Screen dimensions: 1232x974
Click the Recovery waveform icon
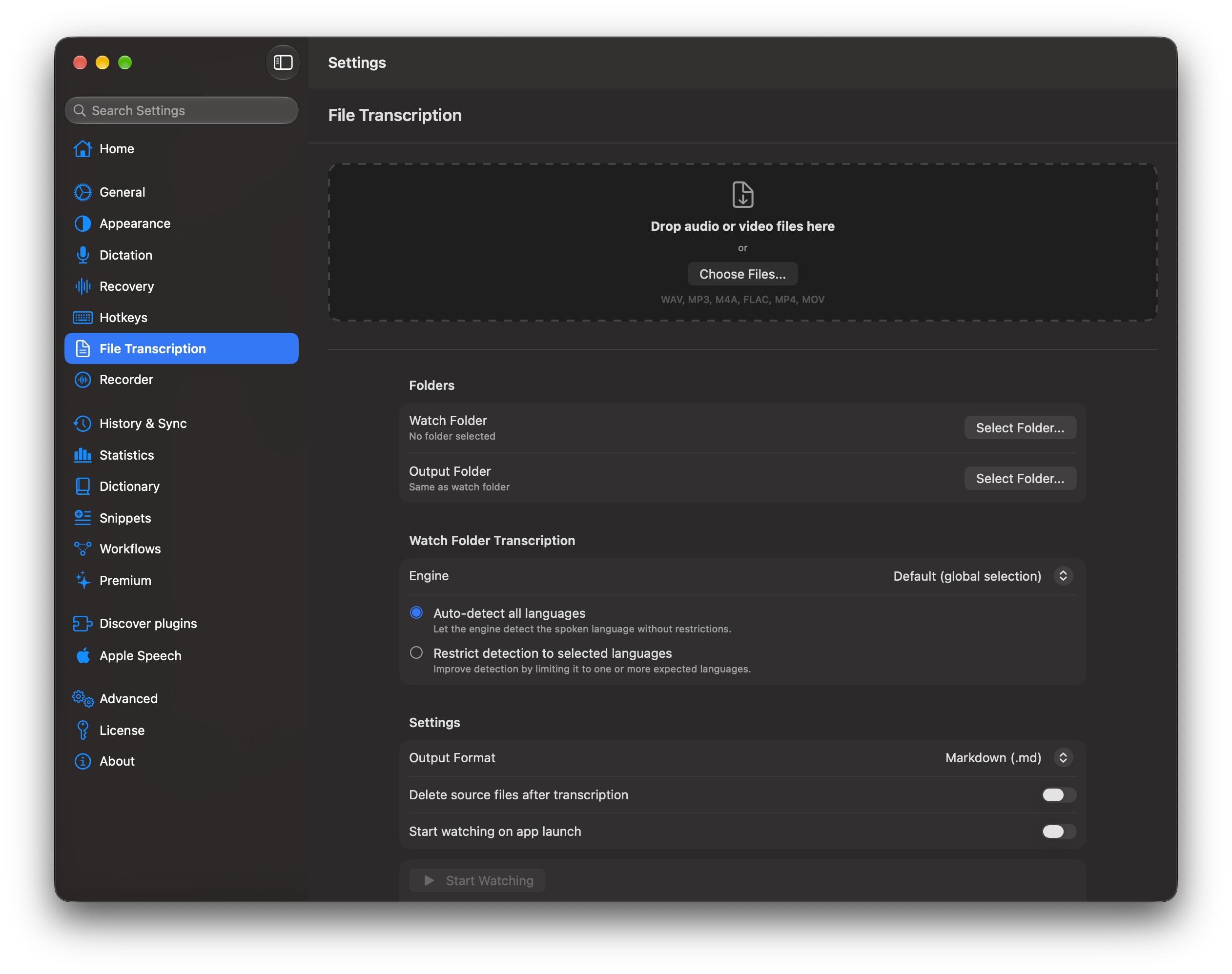[82, 286]
